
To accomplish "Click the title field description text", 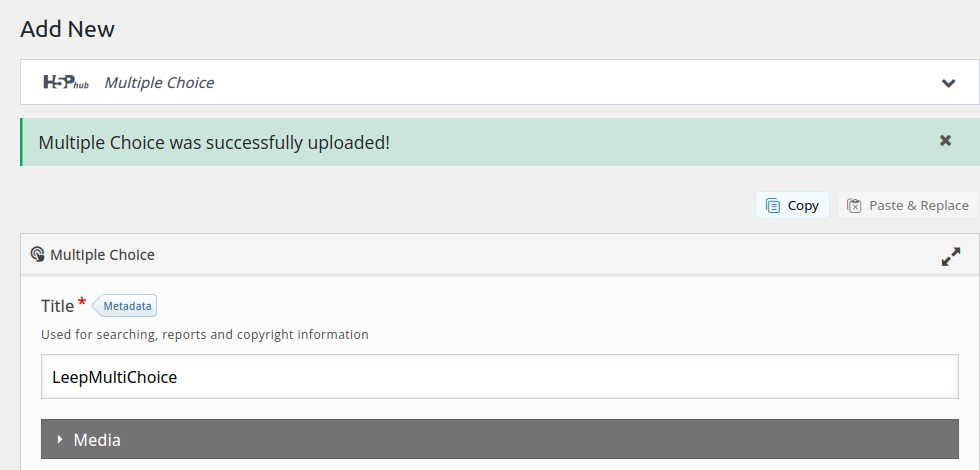I will click(x=204, y=334).
